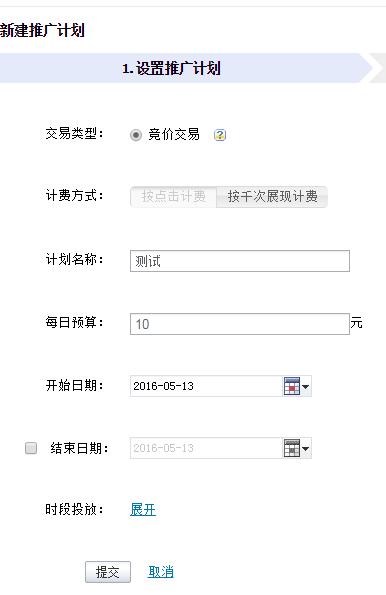Click the next step arrow tab
Viewport: 386px width, 595px height.
point(378,68)
